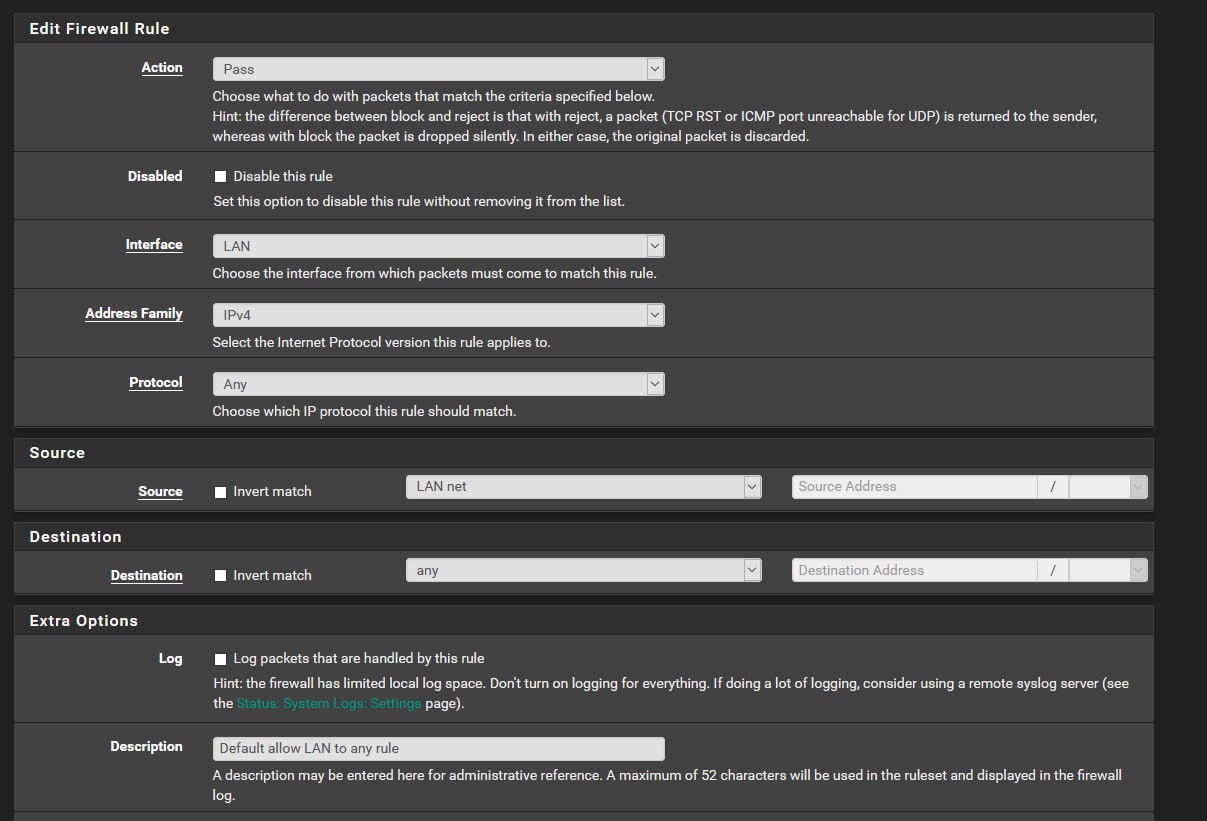1207x821 pixels.
Task: Open the Interface dropdown showing LAN
Action: 438,245
